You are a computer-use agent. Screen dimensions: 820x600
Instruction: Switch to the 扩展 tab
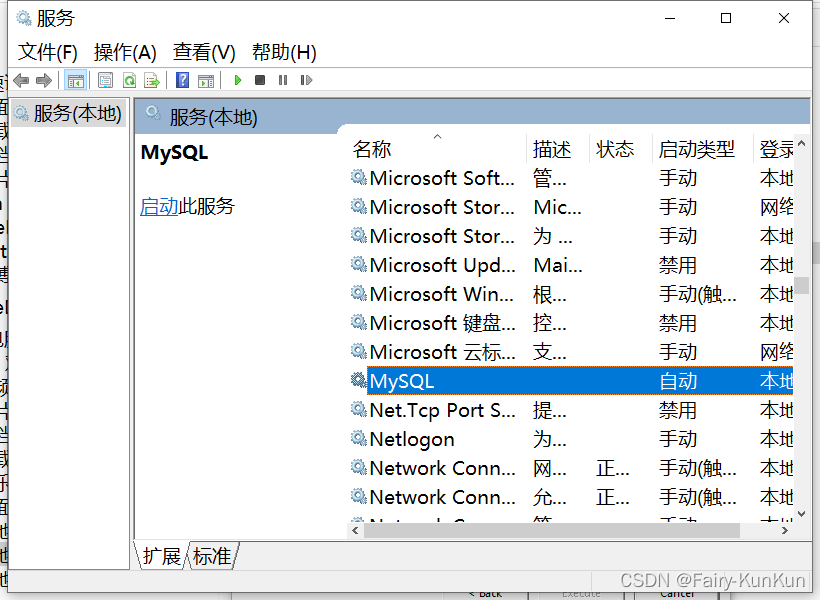[162, 556]
